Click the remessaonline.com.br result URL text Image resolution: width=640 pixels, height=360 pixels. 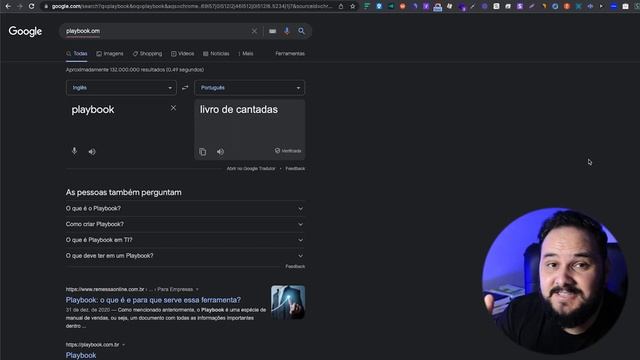(x=105, y=289)
